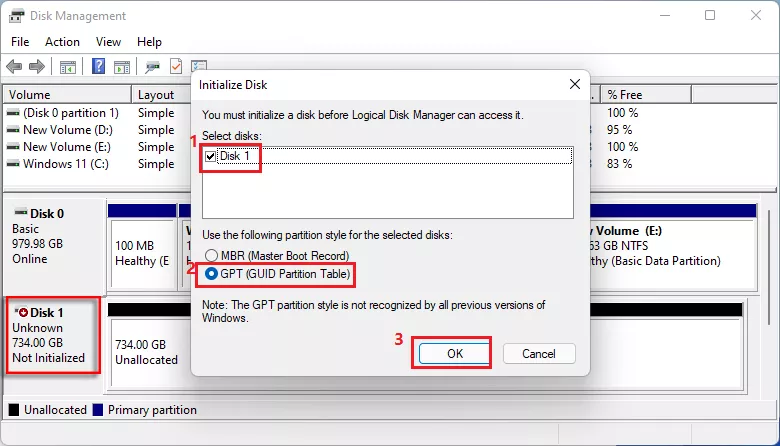
Task: Open the blue question mark Help icon
Action: coord(98,66)
